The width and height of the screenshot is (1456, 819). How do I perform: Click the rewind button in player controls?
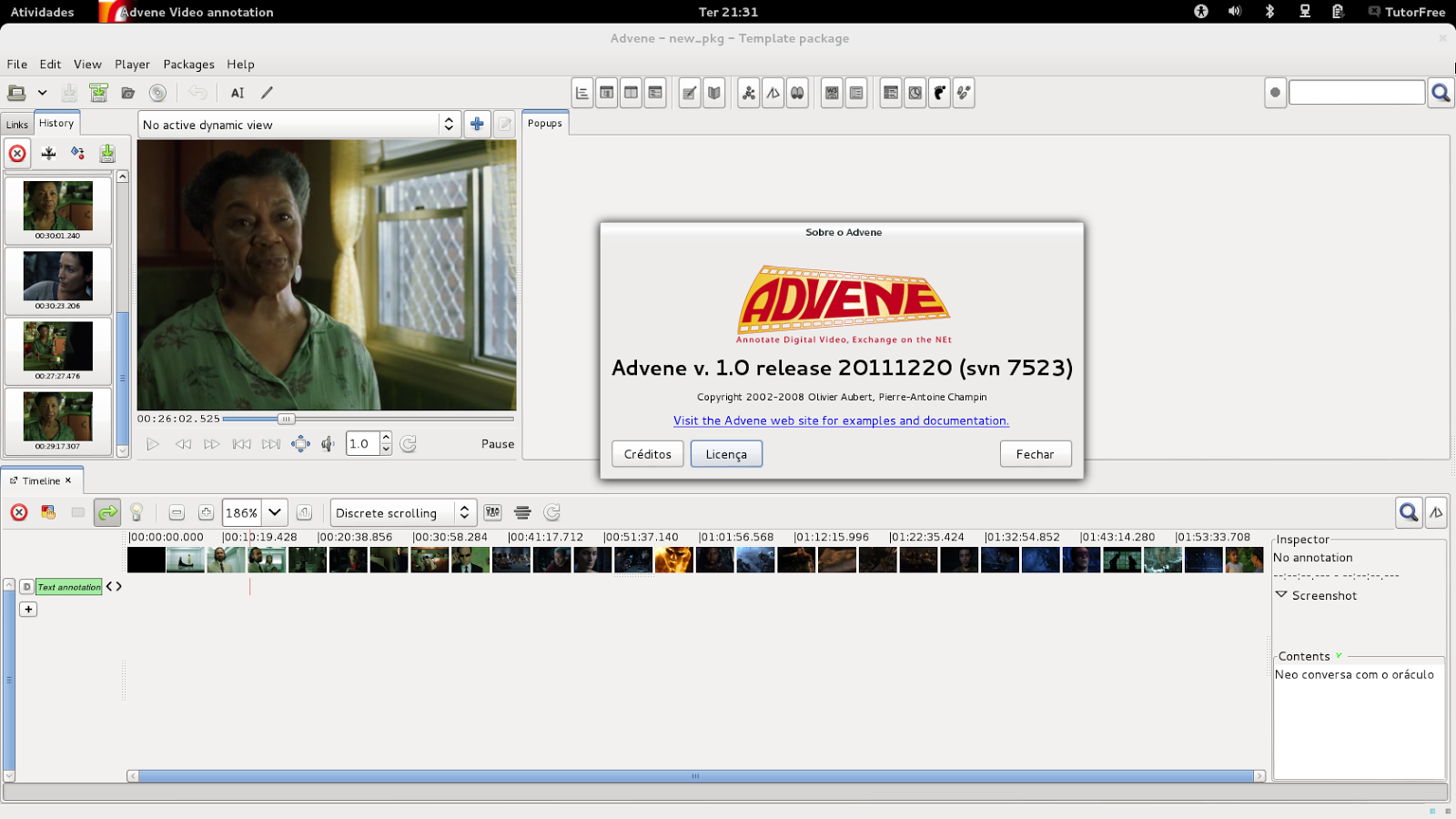183,444
